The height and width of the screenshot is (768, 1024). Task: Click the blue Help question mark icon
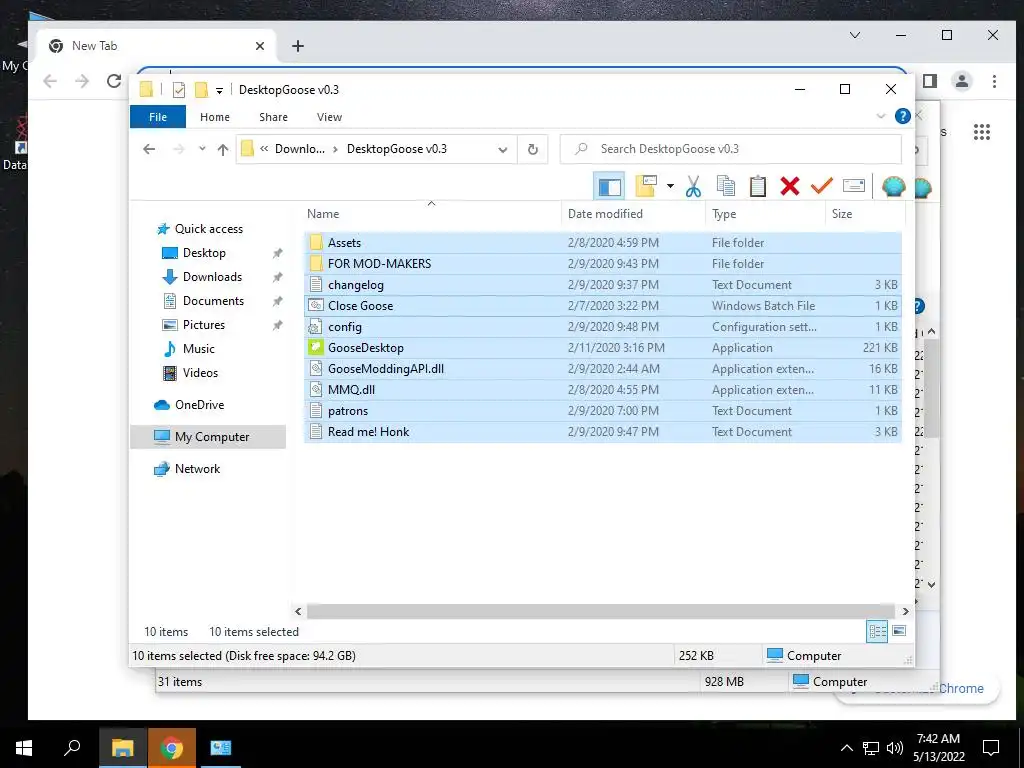click(x=903, y=116)
